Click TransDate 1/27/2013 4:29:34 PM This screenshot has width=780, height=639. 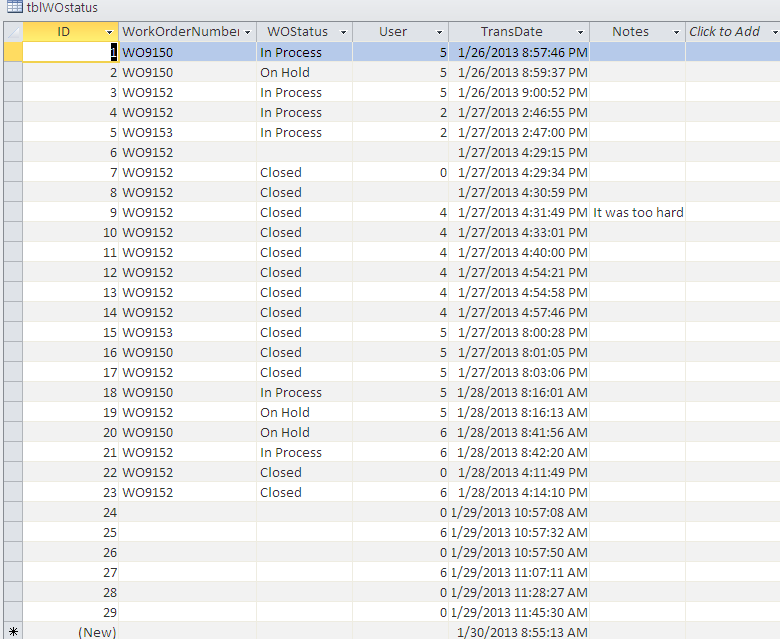(519, 172)
